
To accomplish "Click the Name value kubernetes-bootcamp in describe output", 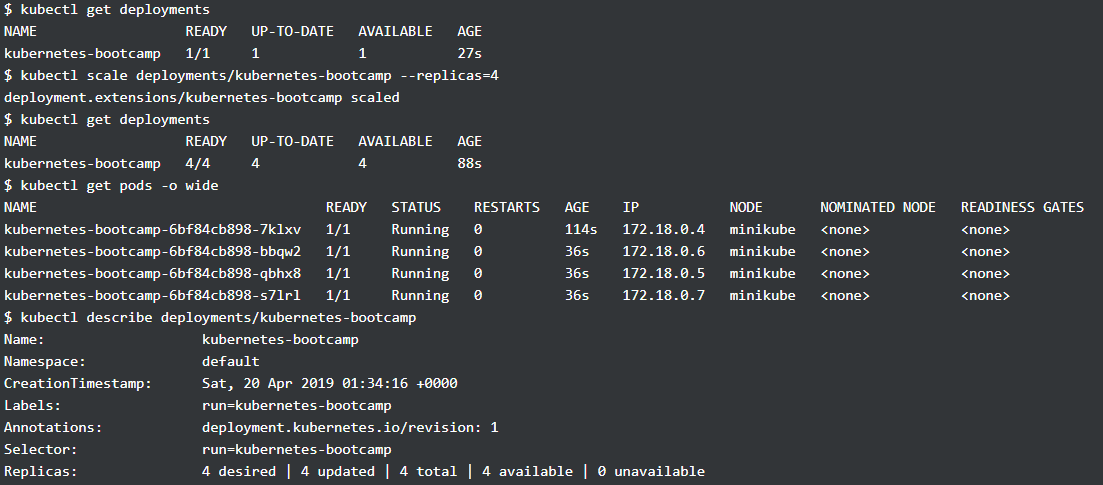I will 280,339.
